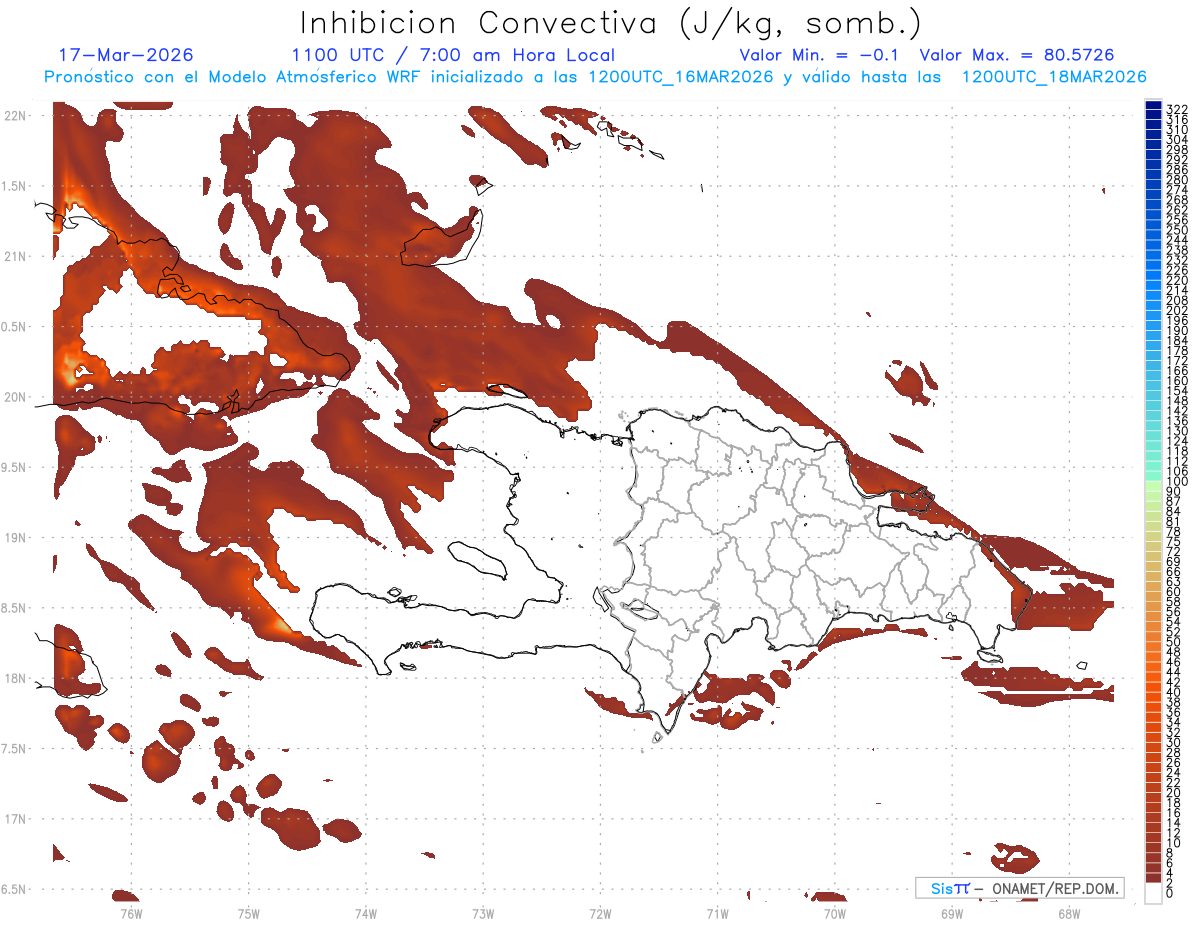Click the 'Valor Max. = 80.5726' readout

pos(1017,55)
